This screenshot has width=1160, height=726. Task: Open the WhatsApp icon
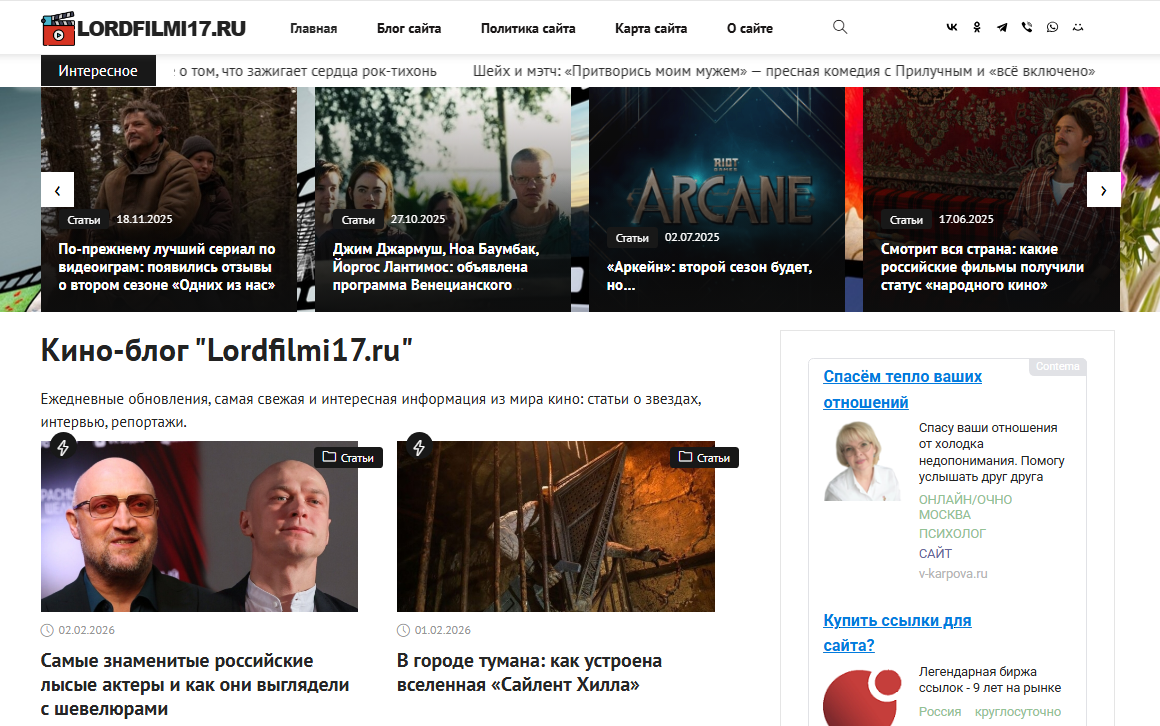click(x=1052, y=27)
